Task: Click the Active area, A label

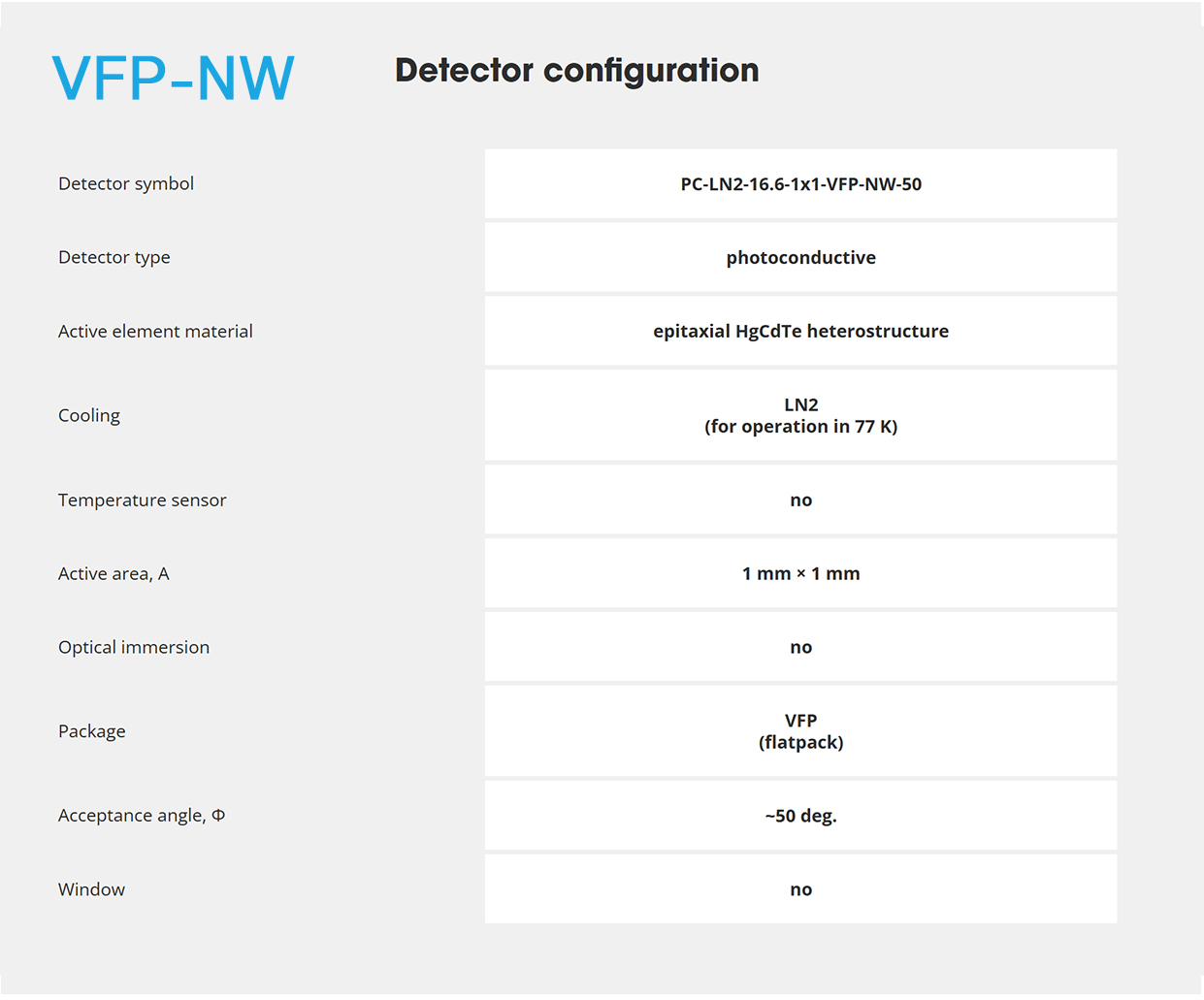Action: tap(114, 574)
